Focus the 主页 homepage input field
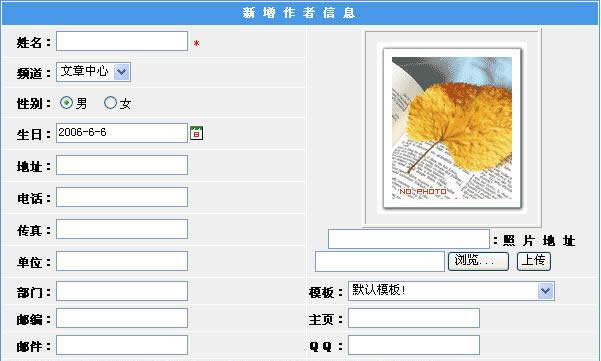 pyautogui.click(x=414, y=318)
